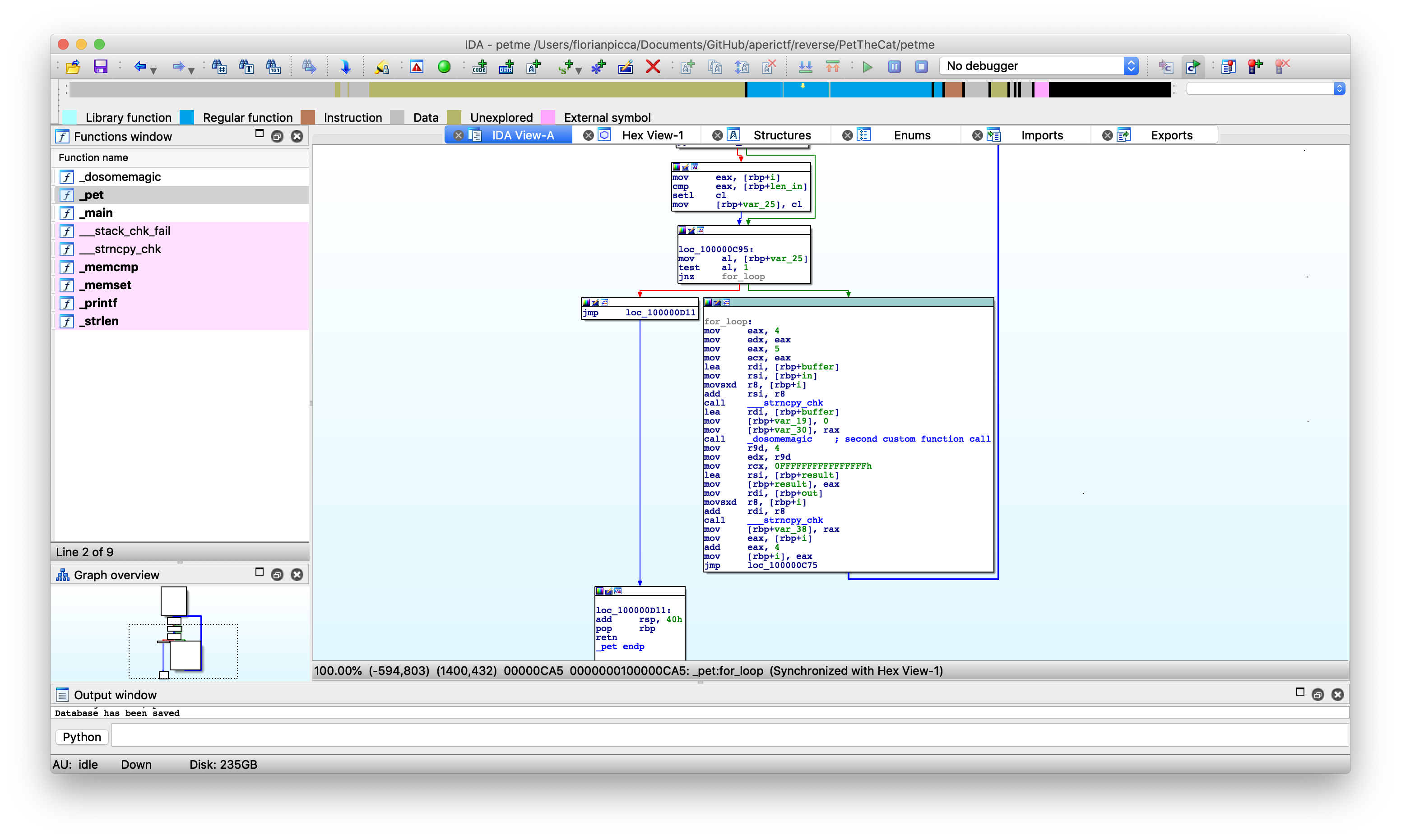This screenshot has height=840, width=1401.
Task: Open a file with the folder icon
Action: (73, 67)
